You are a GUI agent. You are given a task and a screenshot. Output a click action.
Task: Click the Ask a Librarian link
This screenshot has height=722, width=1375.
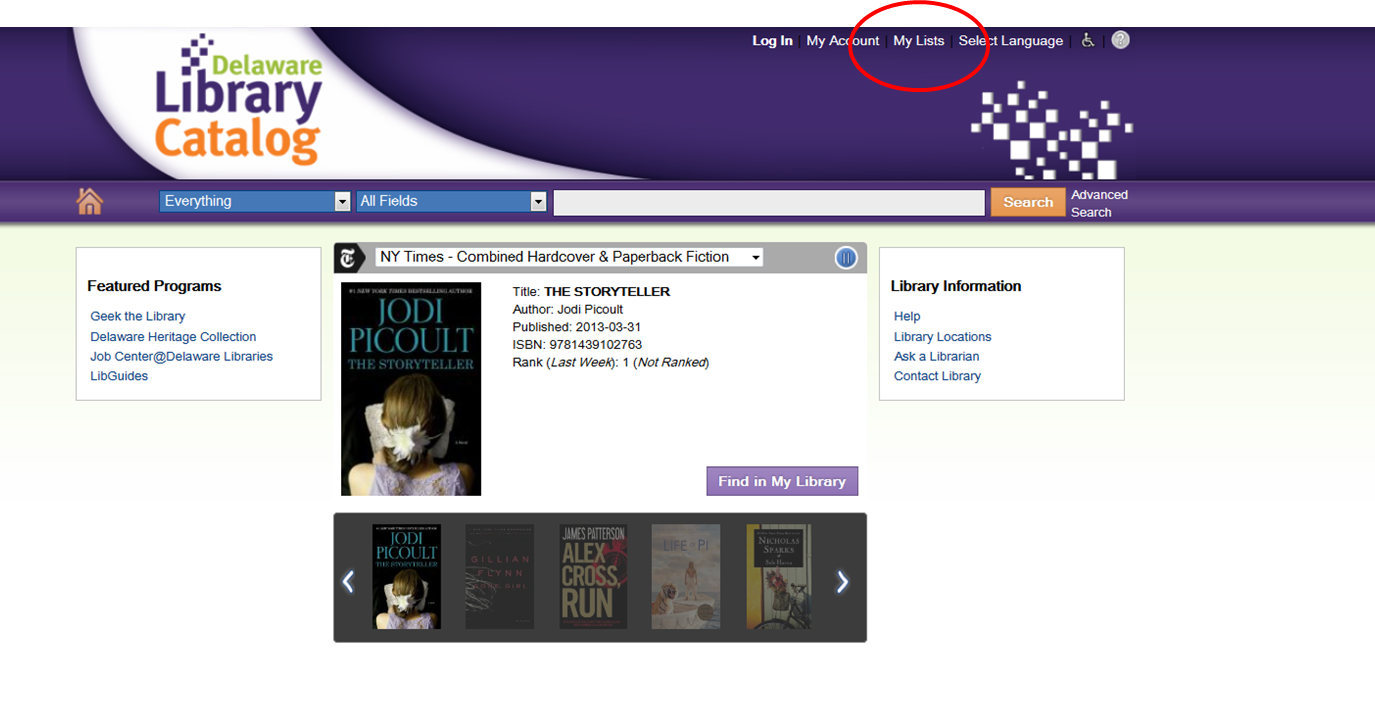(936, 356)
